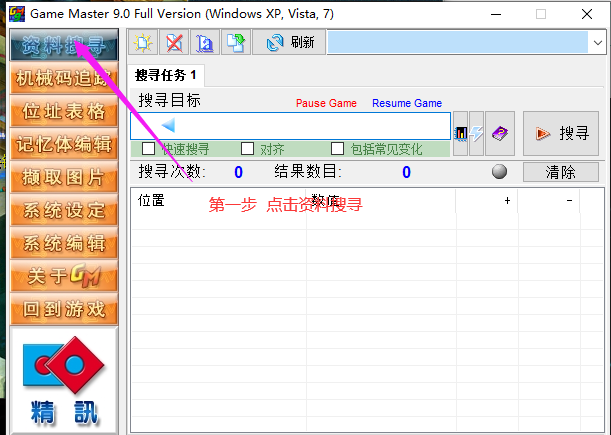Click the delete task red X icon
611x435 pixels.
click(x=174, y=42)
